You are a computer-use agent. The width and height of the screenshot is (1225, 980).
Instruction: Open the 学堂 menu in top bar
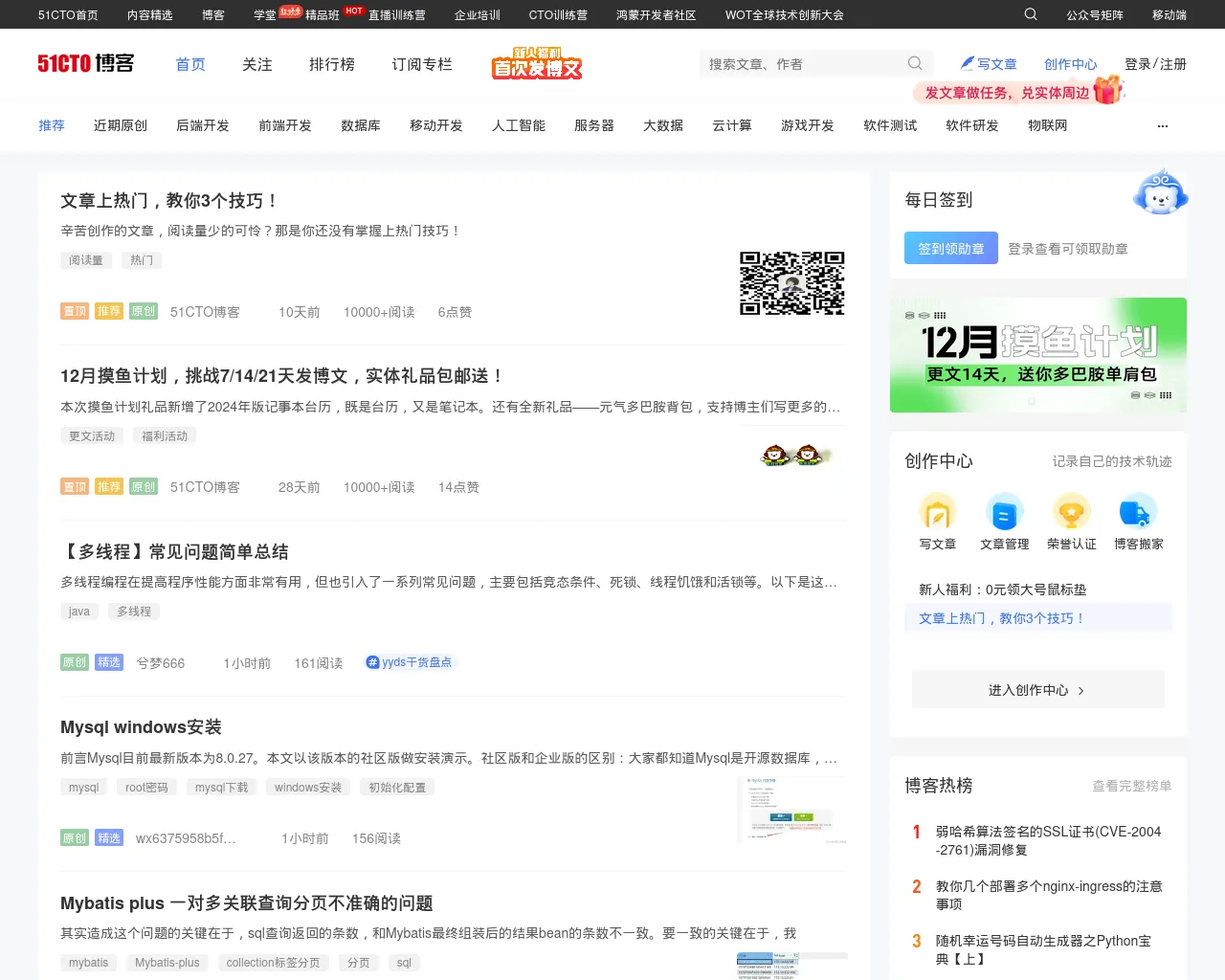(265, 15)
